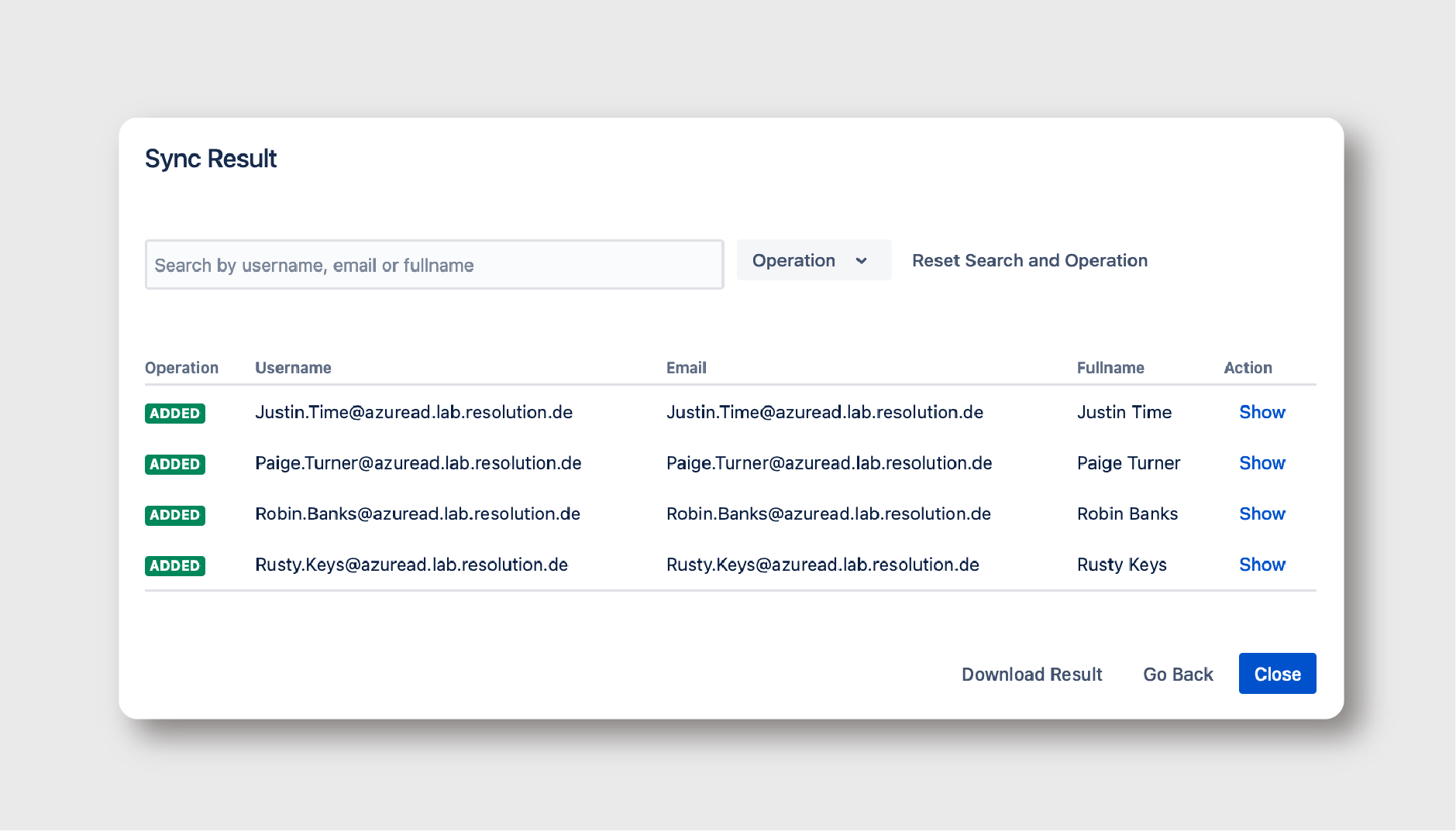Click the Email column header

[686, 368]
